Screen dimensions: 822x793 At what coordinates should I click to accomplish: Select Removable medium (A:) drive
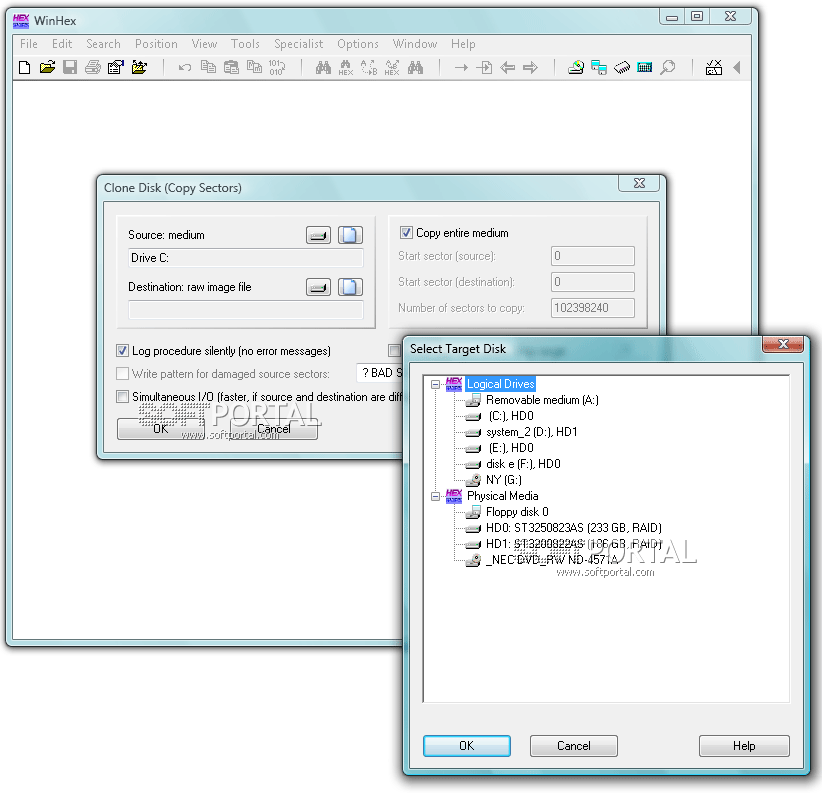coord(542,400)
